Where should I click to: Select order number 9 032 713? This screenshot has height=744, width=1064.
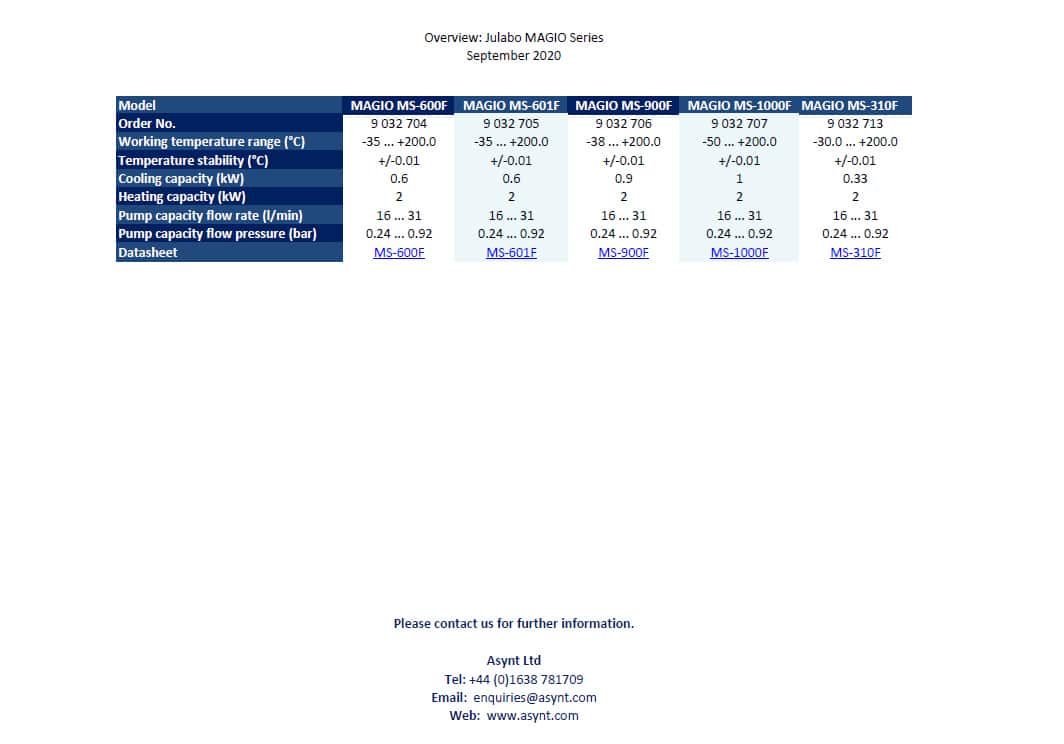click(855, 124)
